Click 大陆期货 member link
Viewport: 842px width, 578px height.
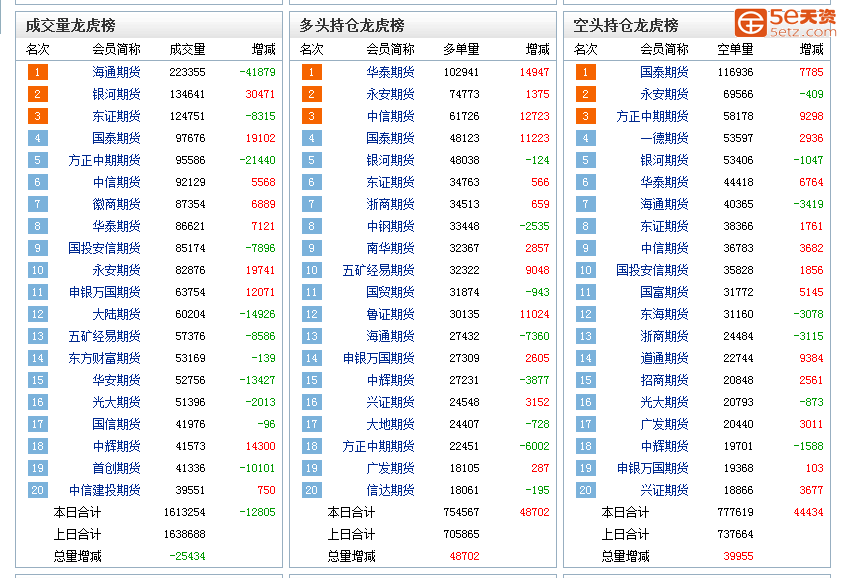(x=116, y=314)
